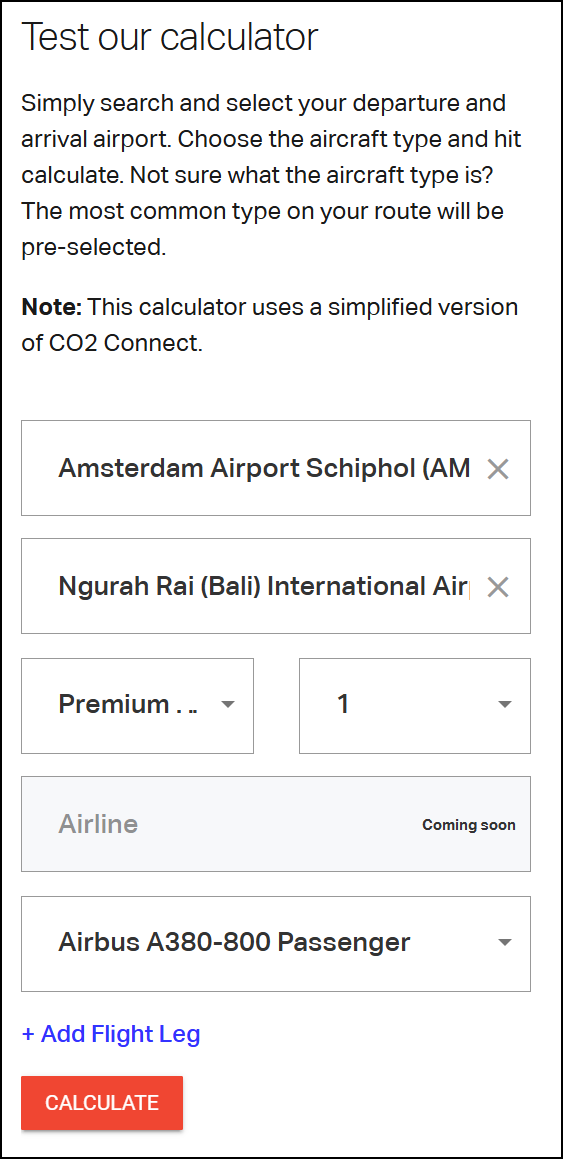563x1159 pixels.
Task: Click the Calculate button
Action: click(102, 1102)
